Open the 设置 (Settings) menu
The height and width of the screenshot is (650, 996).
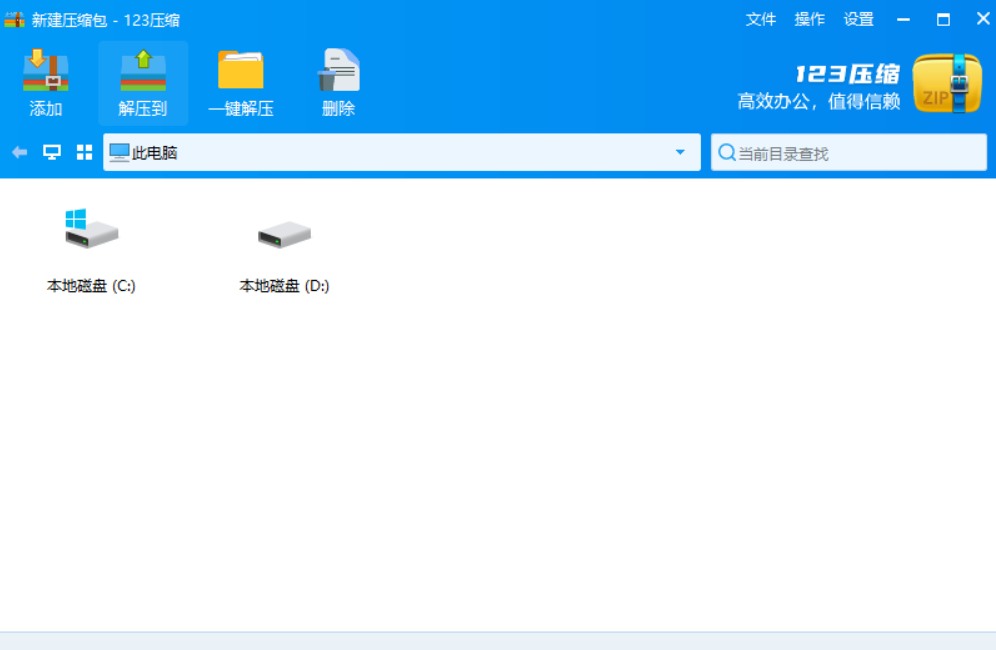[x=861, y=19]
